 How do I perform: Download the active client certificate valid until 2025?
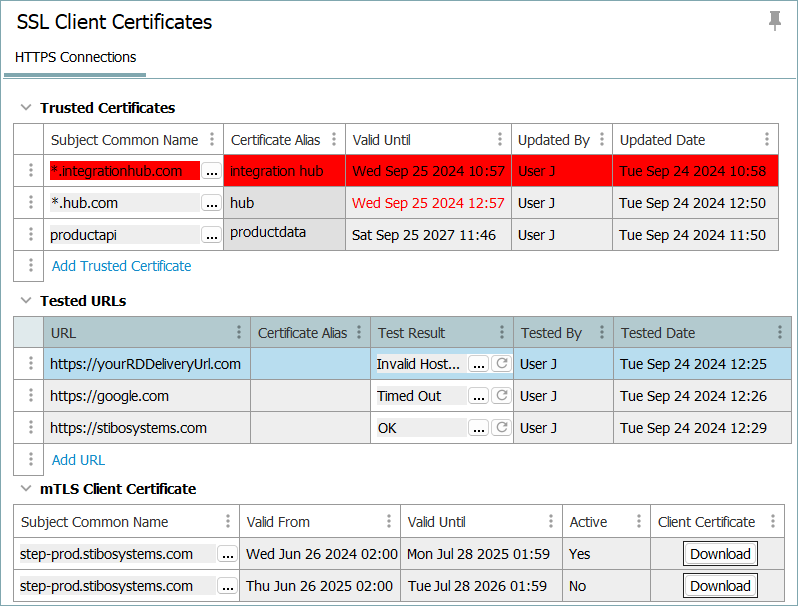pyautogui.click(x=719, y=554)
